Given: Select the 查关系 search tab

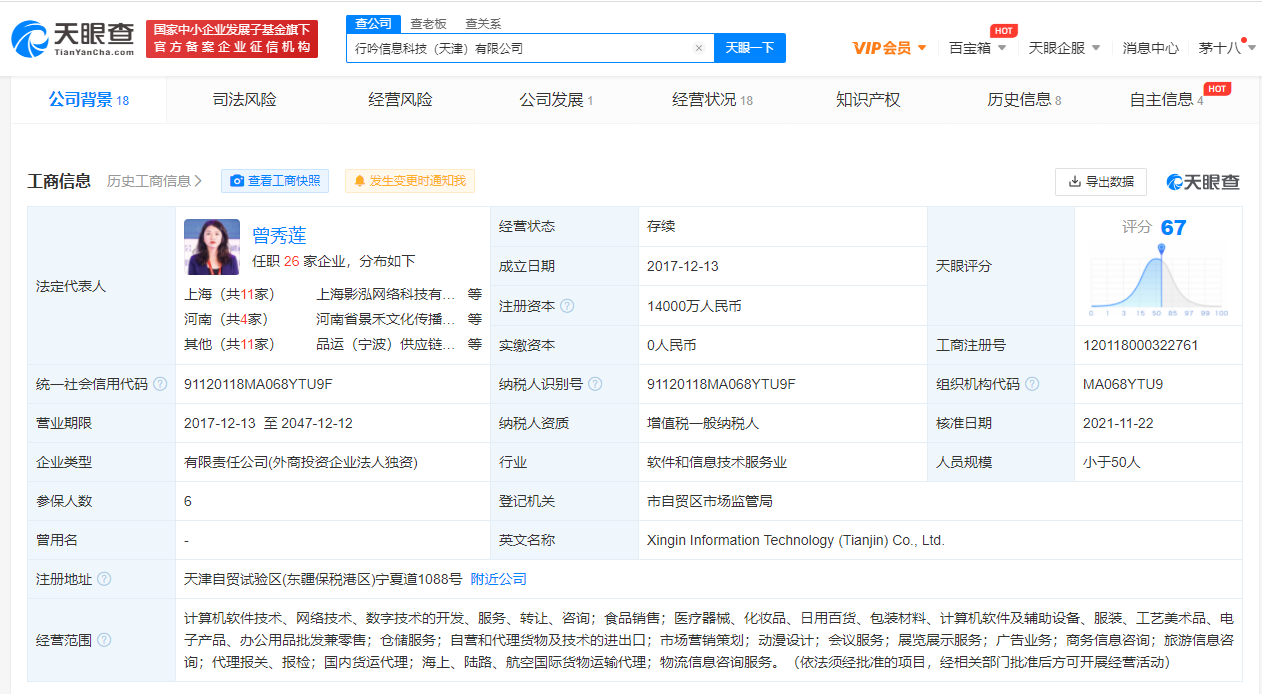Looking at the screenshot, I should point(483,23).
